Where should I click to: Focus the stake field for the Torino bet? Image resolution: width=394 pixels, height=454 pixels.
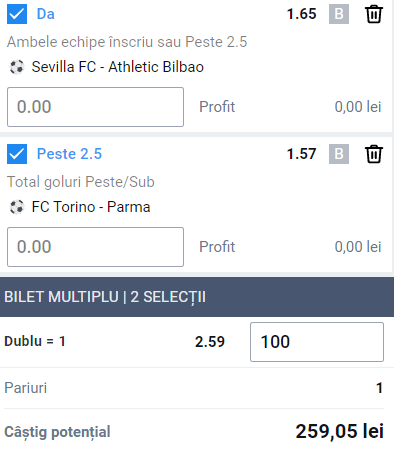point(95,247)
